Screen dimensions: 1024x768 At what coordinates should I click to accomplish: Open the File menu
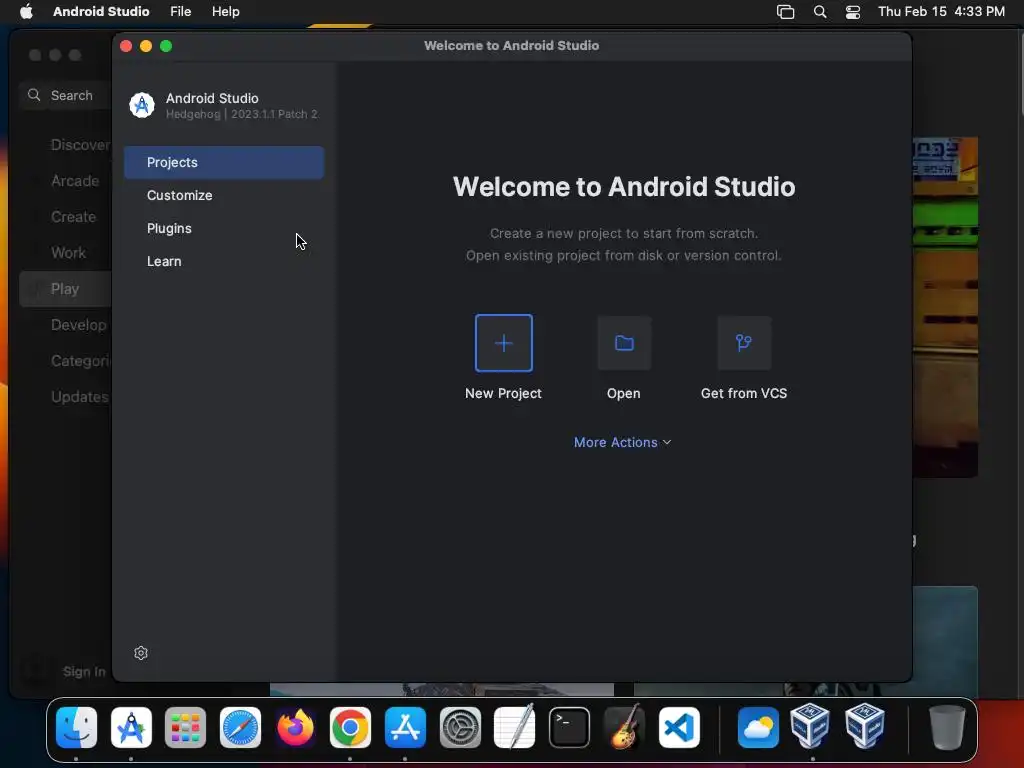[x=180, y=12]
